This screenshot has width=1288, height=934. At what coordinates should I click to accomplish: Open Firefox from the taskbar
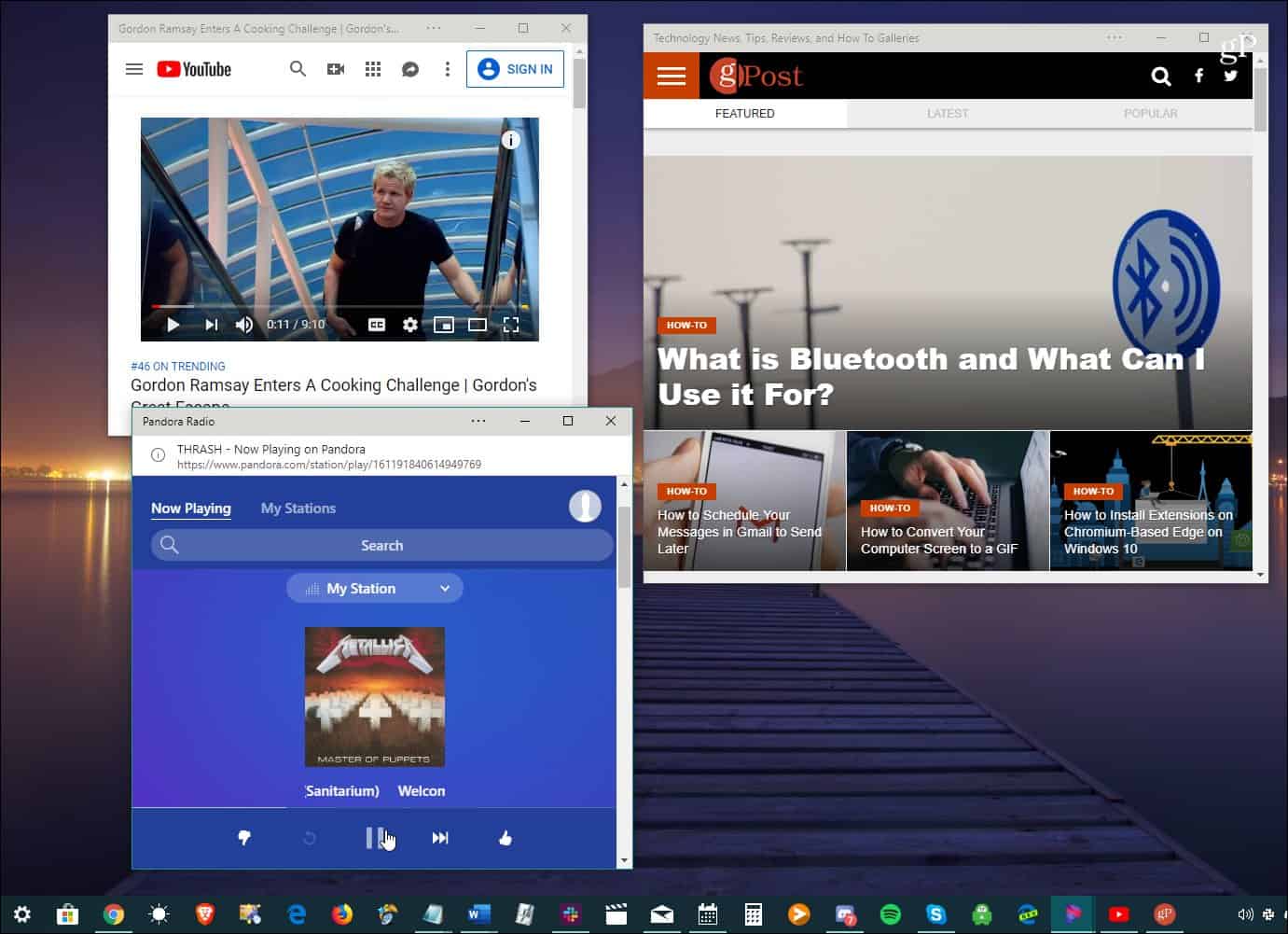pyautogui.click(x=342, y=914)
